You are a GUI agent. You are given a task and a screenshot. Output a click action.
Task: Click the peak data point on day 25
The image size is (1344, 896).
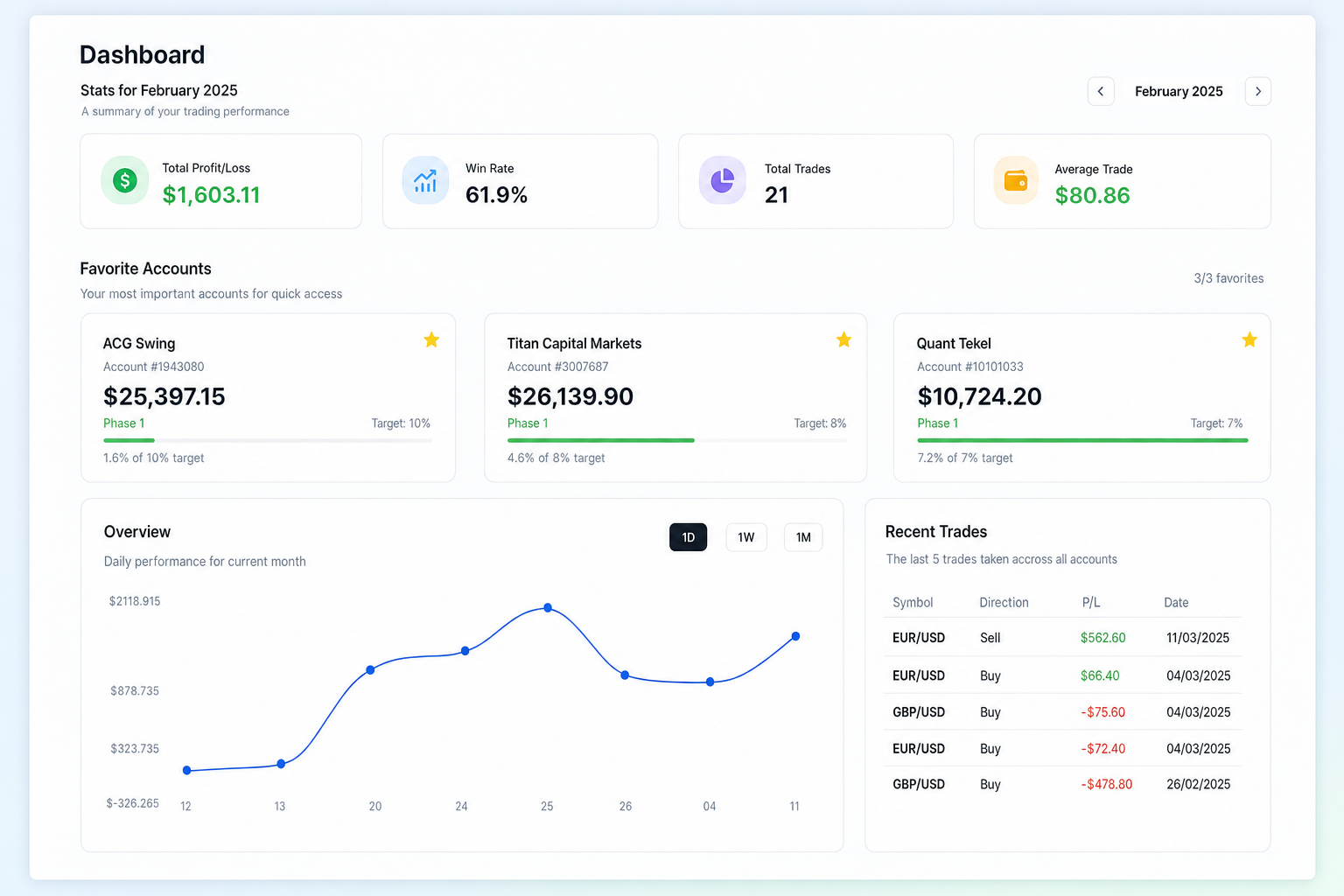click(548, 607)
